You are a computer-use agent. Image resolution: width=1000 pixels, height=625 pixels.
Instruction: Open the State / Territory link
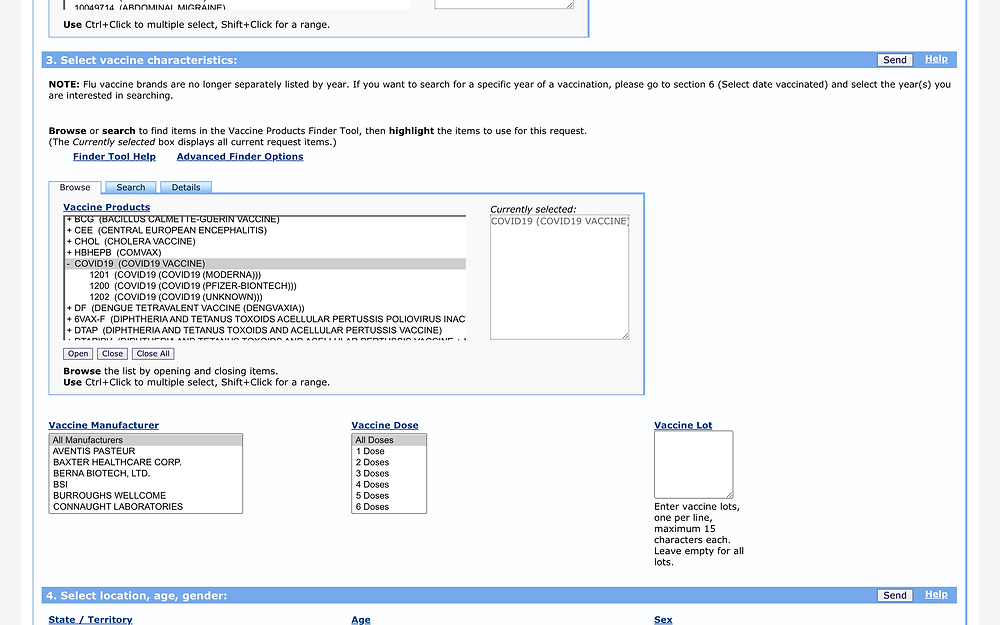[x=90, y=620]
